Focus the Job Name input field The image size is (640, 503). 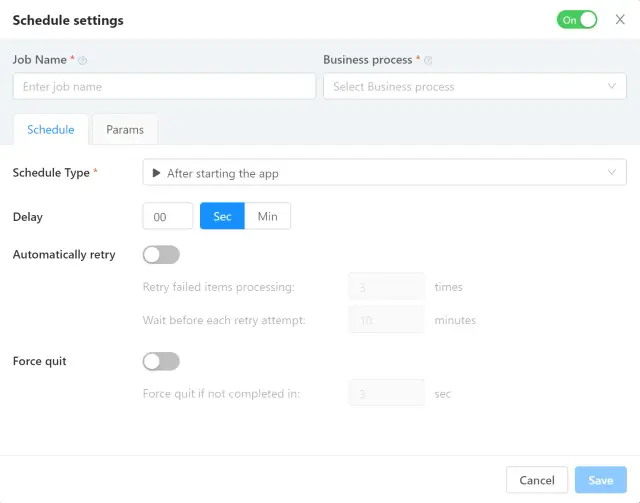coord(164,87)
